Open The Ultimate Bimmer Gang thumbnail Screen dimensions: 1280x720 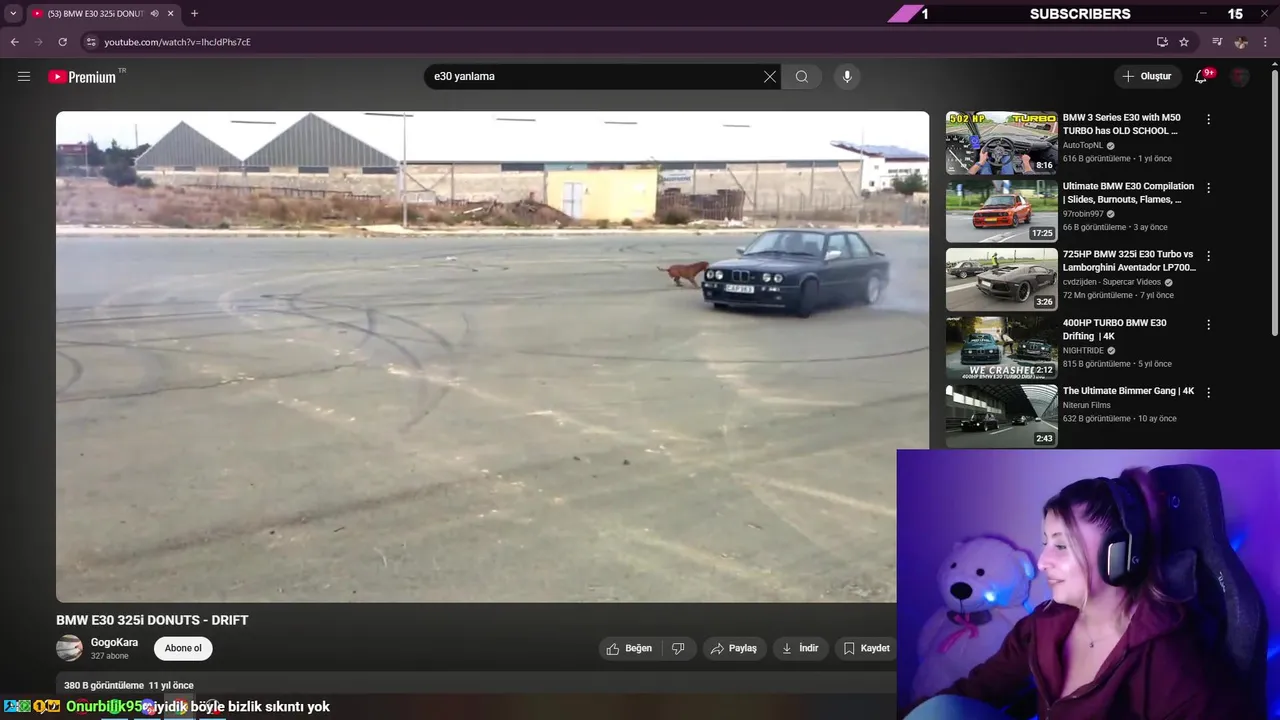click(x=1001, y=416)
